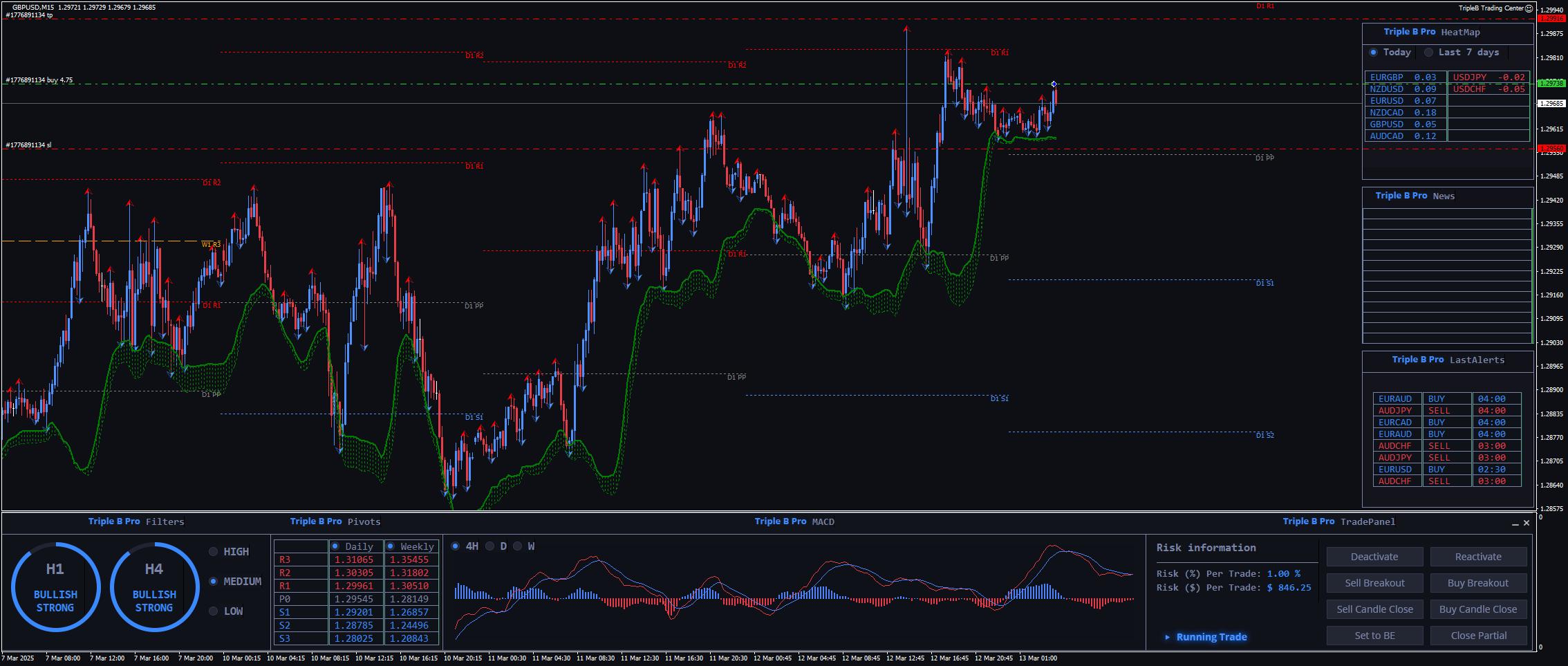Click the EURUSD row in HeatMap
Image resolution: width=1568 pixels, height=666 pixels.
(x=1404, y=101)
